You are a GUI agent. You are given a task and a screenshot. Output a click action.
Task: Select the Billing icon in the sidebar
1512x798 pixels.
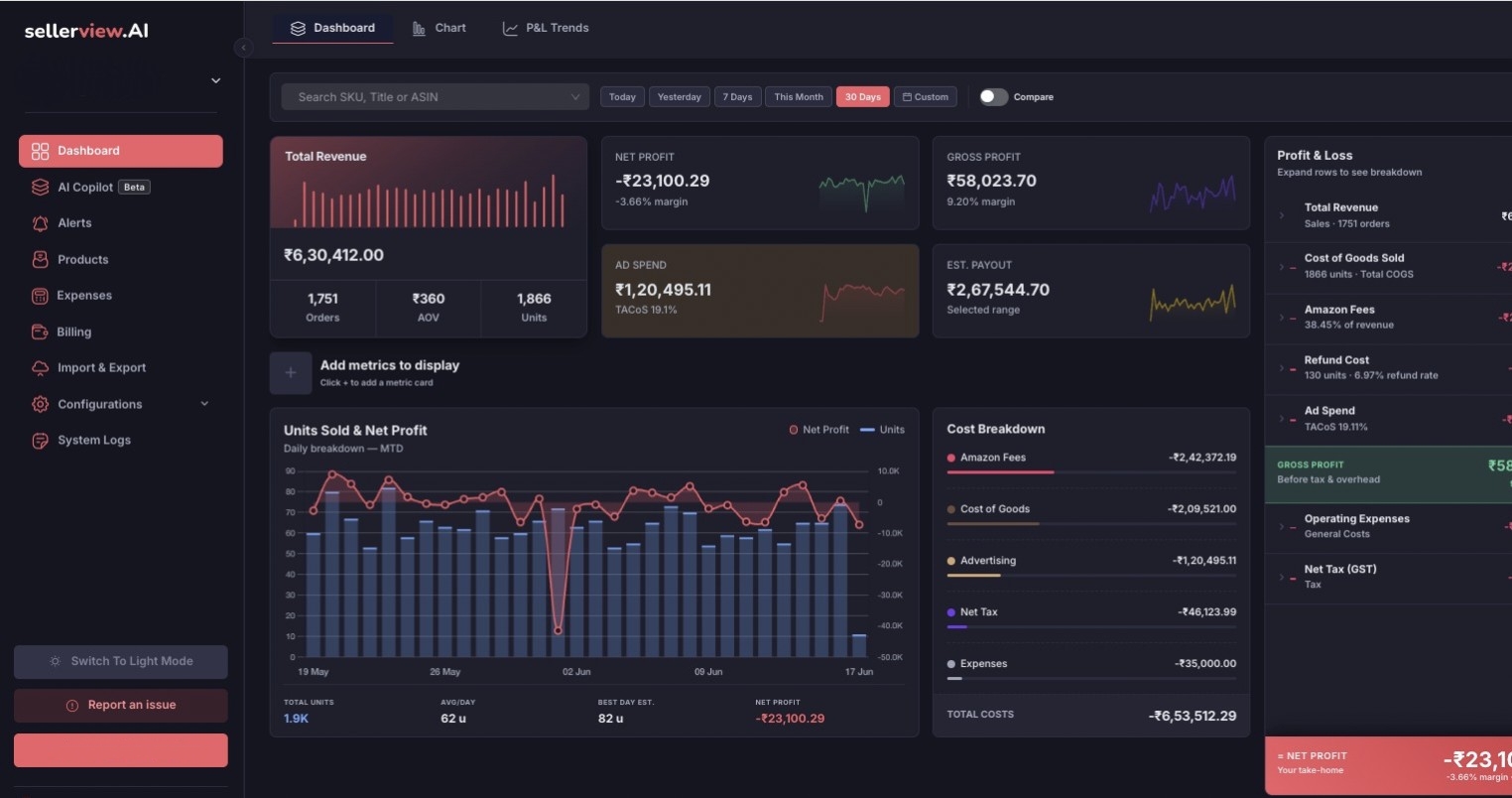(x=40, y=332)
